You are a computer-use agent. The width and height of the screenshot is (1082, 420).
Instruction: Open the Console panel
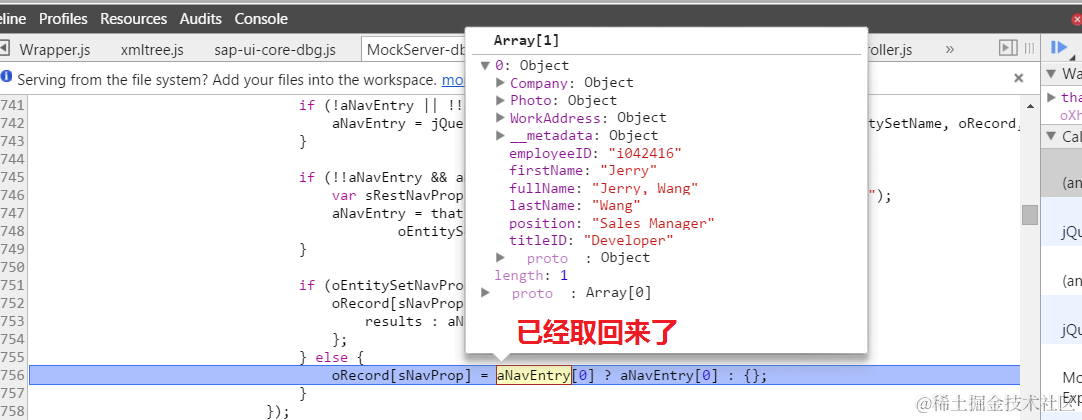coord(261,19)
